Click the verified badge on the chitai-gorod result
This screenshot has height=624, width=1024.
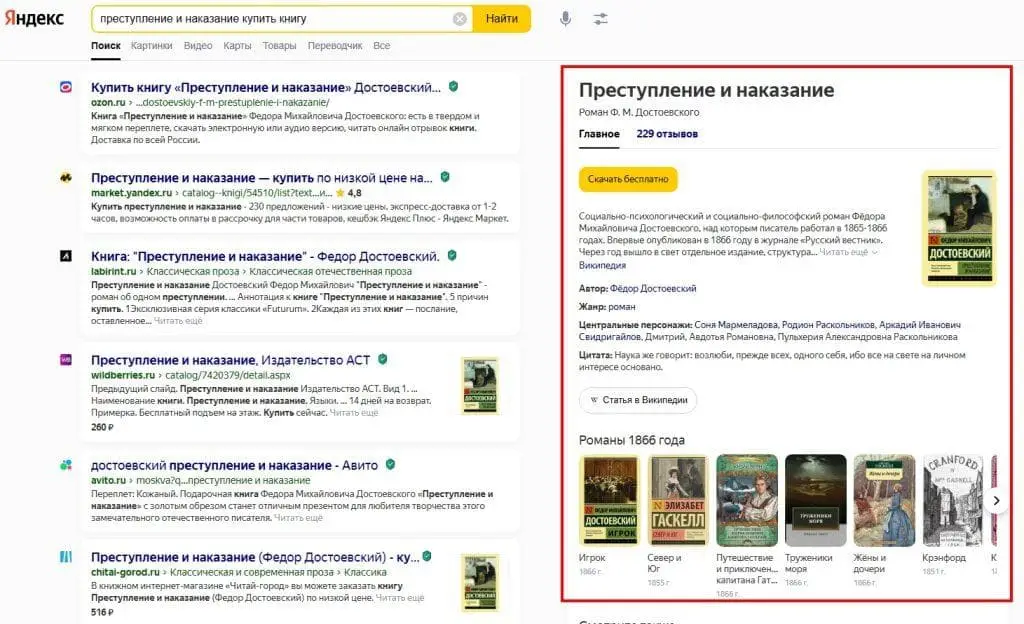click(x=426, y=556)
